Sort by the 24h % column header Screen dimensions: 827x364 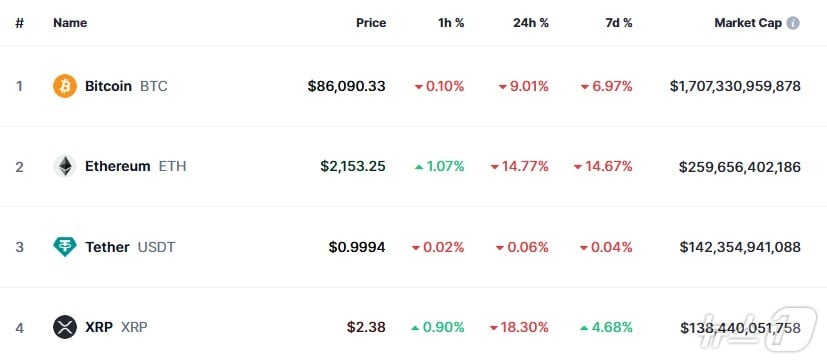coord(531,23)
